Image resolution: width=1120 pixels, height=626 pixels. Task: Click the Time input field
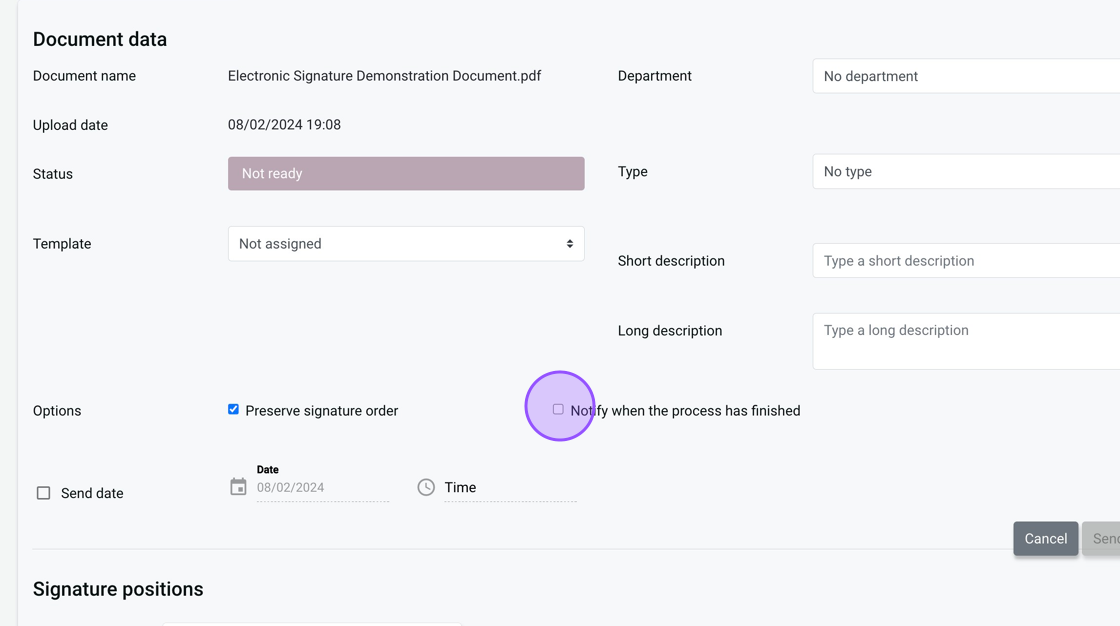pyautogui.click(x=510, y=488)
